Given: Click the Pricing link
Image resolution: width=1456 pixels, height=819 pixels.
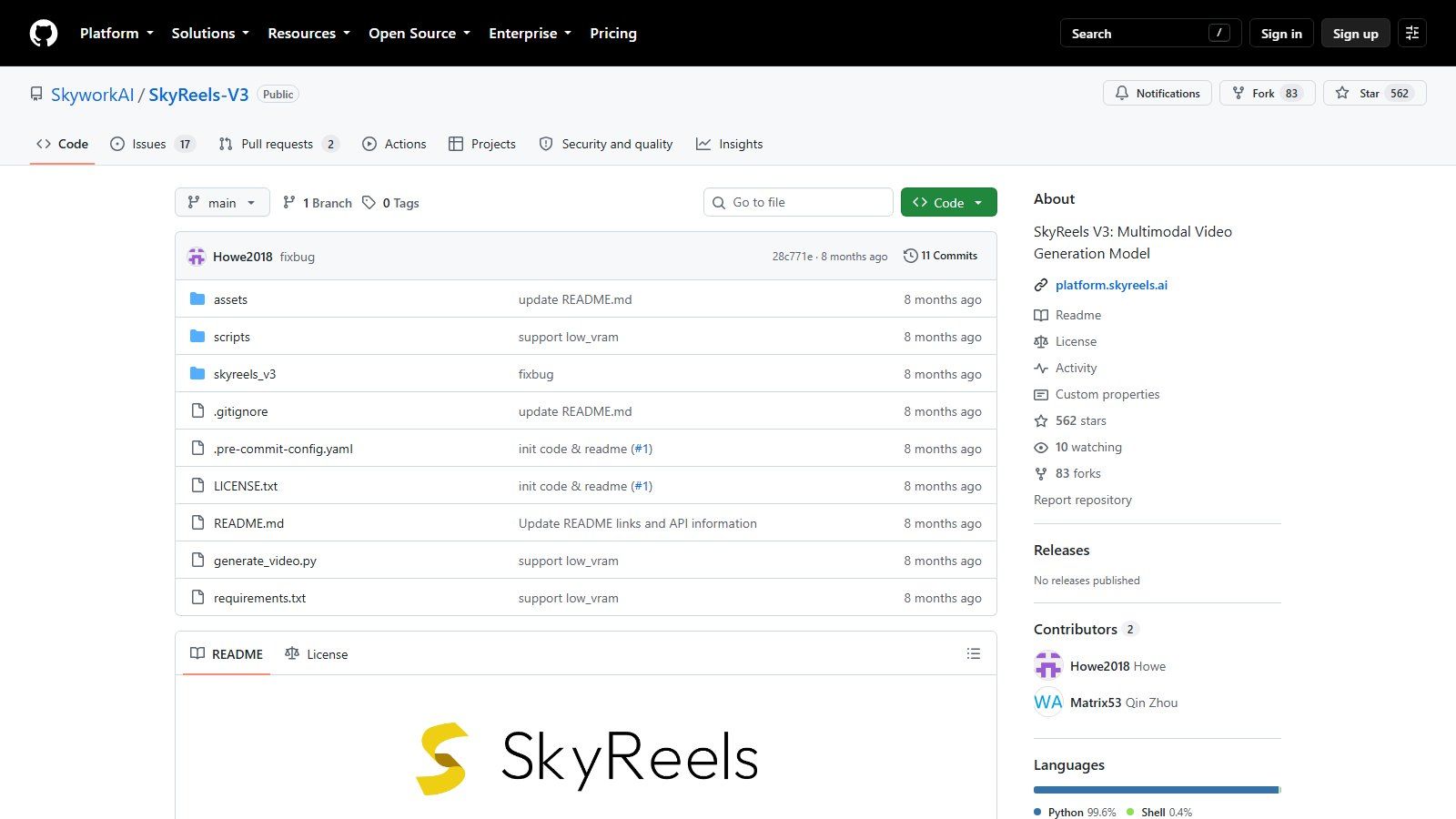Looking at the screenshot, I should (x=613, y=33).
